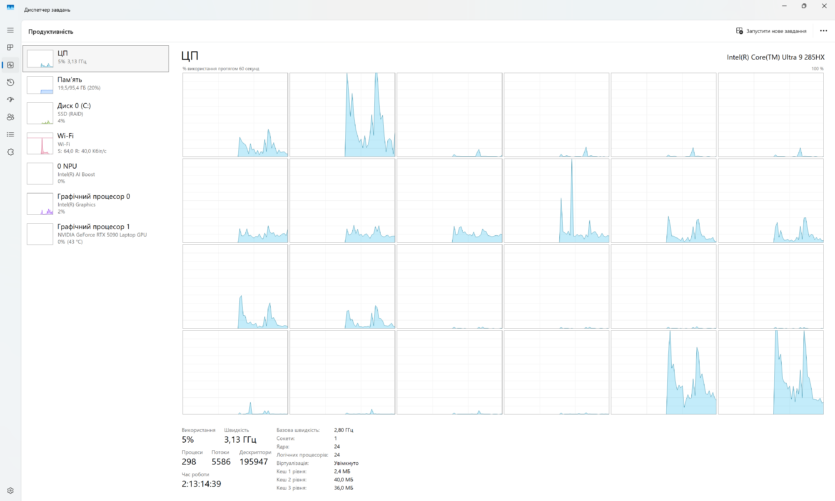
Task: Click the 'Віртуалізація' label
Action: coord(292,463)
